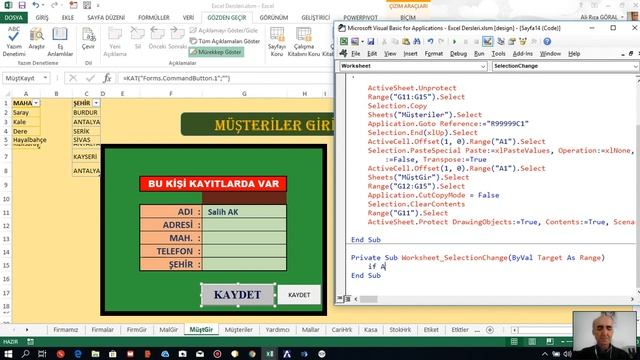Open the Insert menu in VBA editor
This screenshot has height=360, width=640.
[410, 54]
